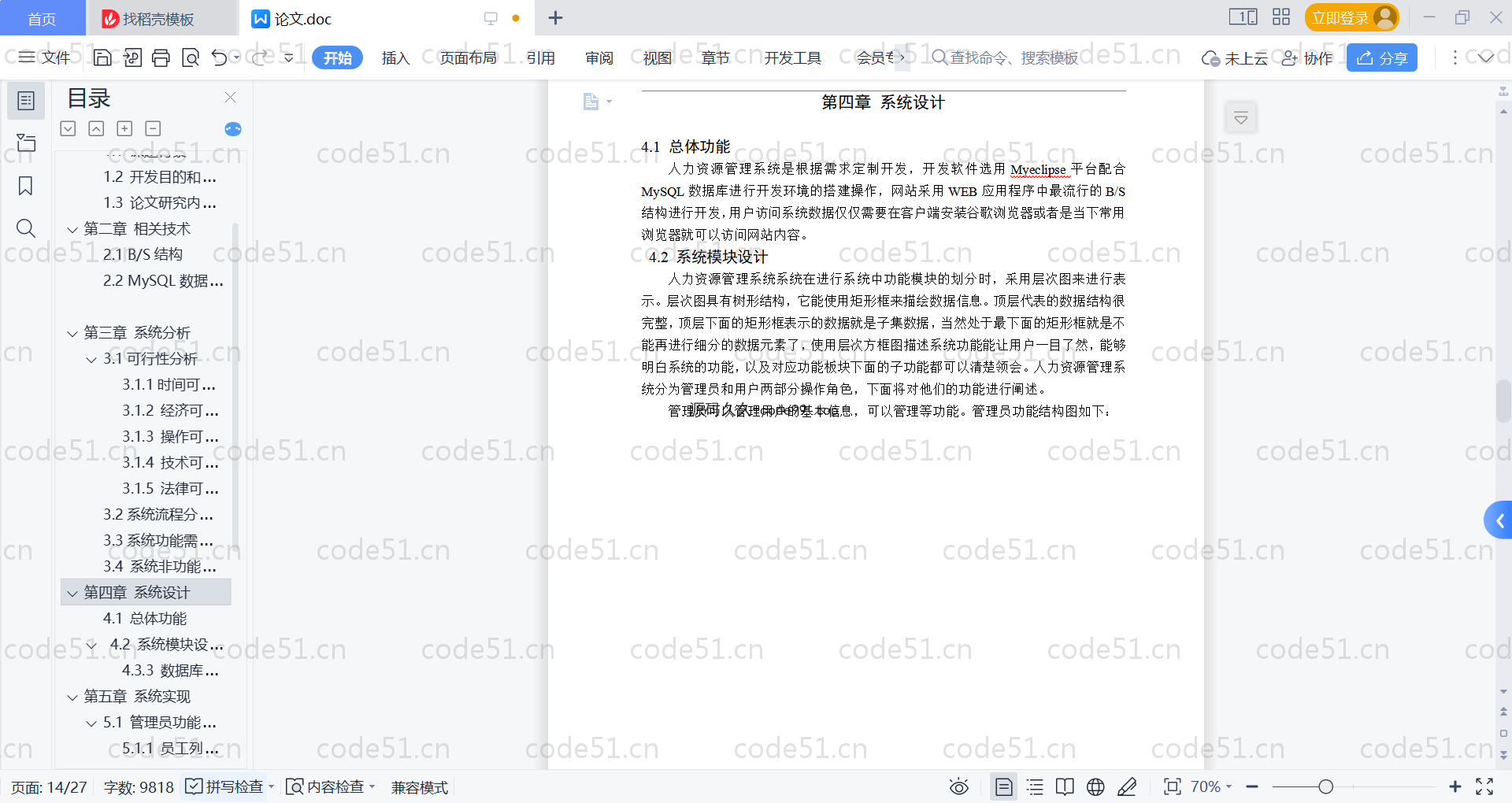Image resolution: width=1512 pixels, height=803 pixels.
Task: Click zoom out minus button
Action: point(1252,786)
